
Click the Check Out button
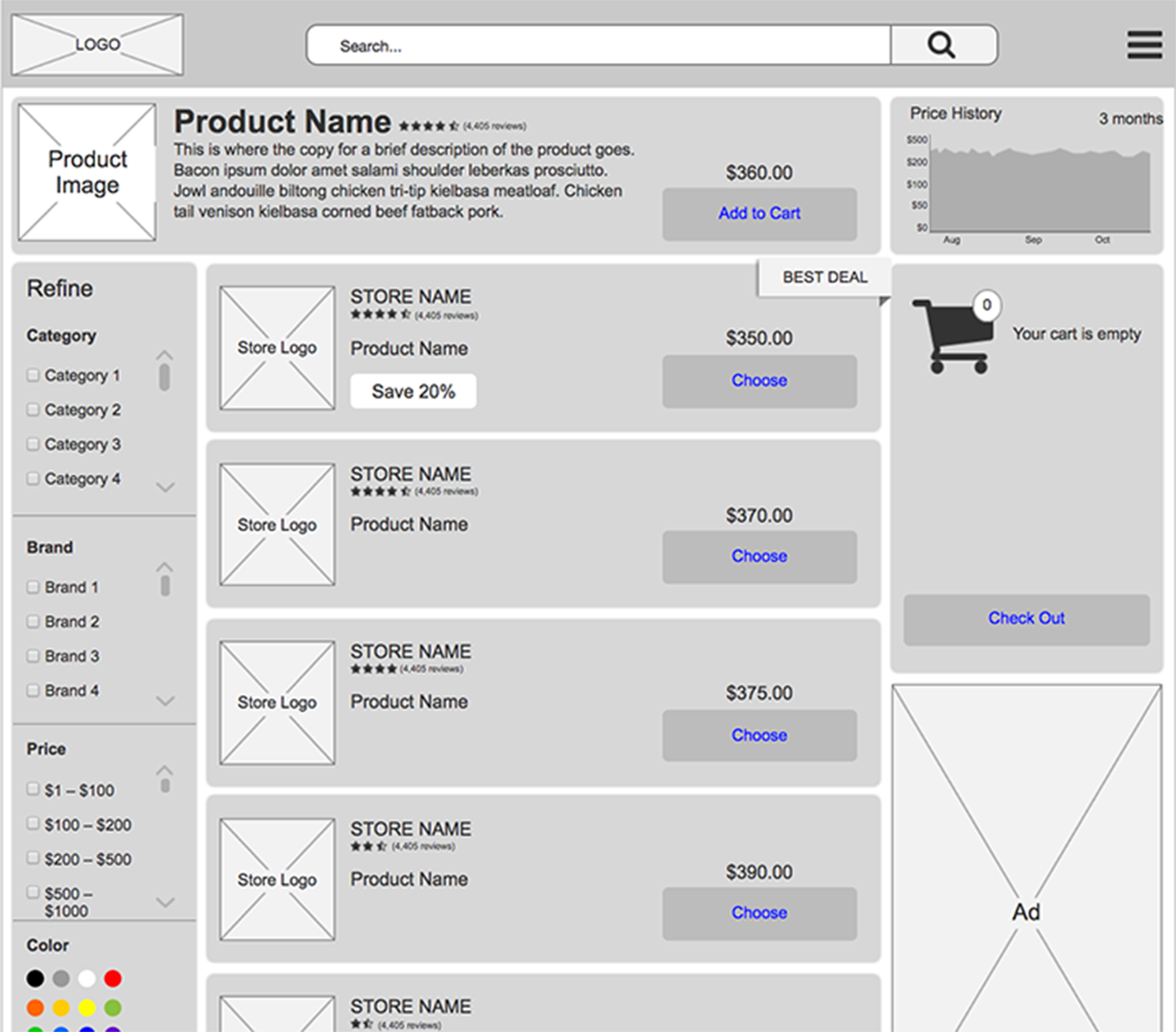tap(1027, 619)
